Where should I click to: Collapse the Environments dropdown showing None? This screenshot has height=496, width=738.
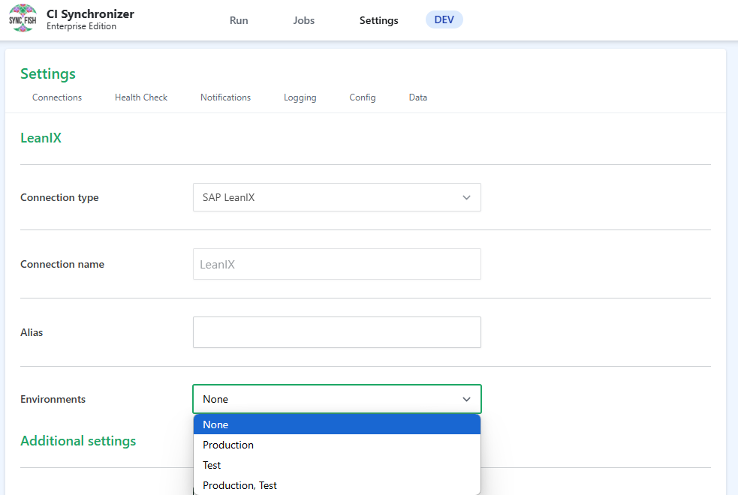[x=337, y=399]
